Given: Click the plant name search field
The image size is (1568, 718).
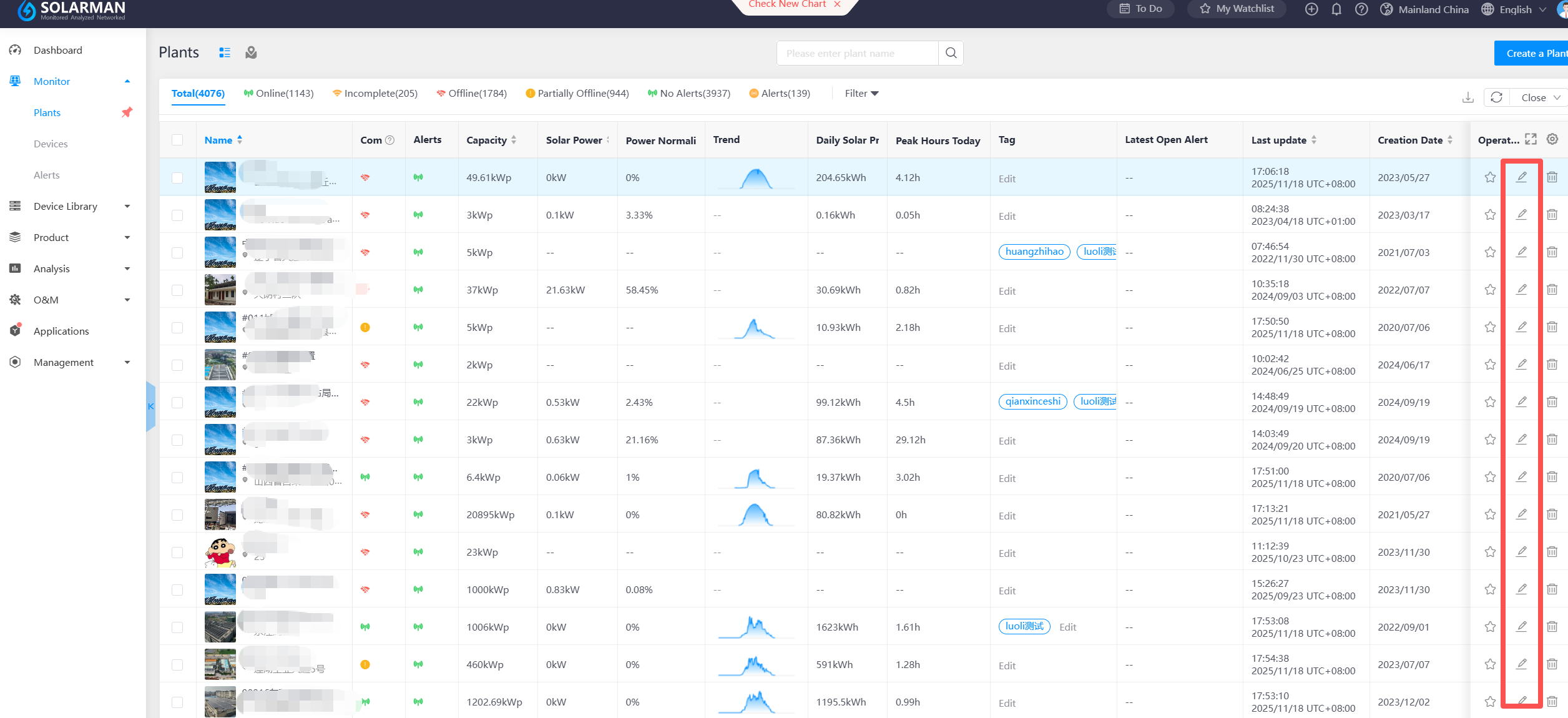Looking at the screenshot, I should click(x=857, y=54).
